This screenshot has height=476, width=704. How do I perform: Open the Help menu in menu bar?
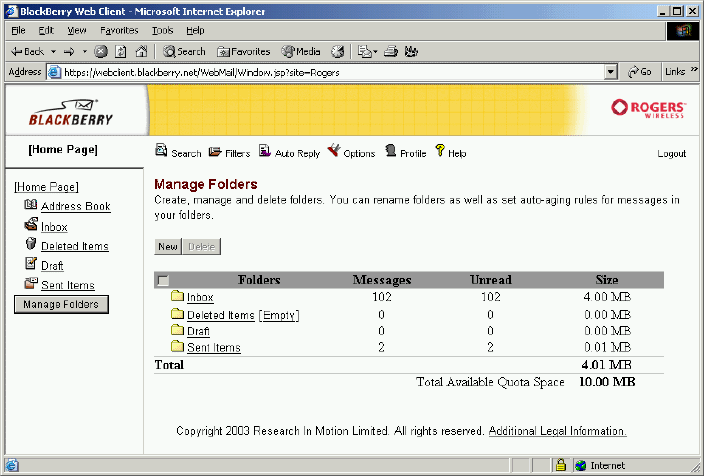(195, 31)
